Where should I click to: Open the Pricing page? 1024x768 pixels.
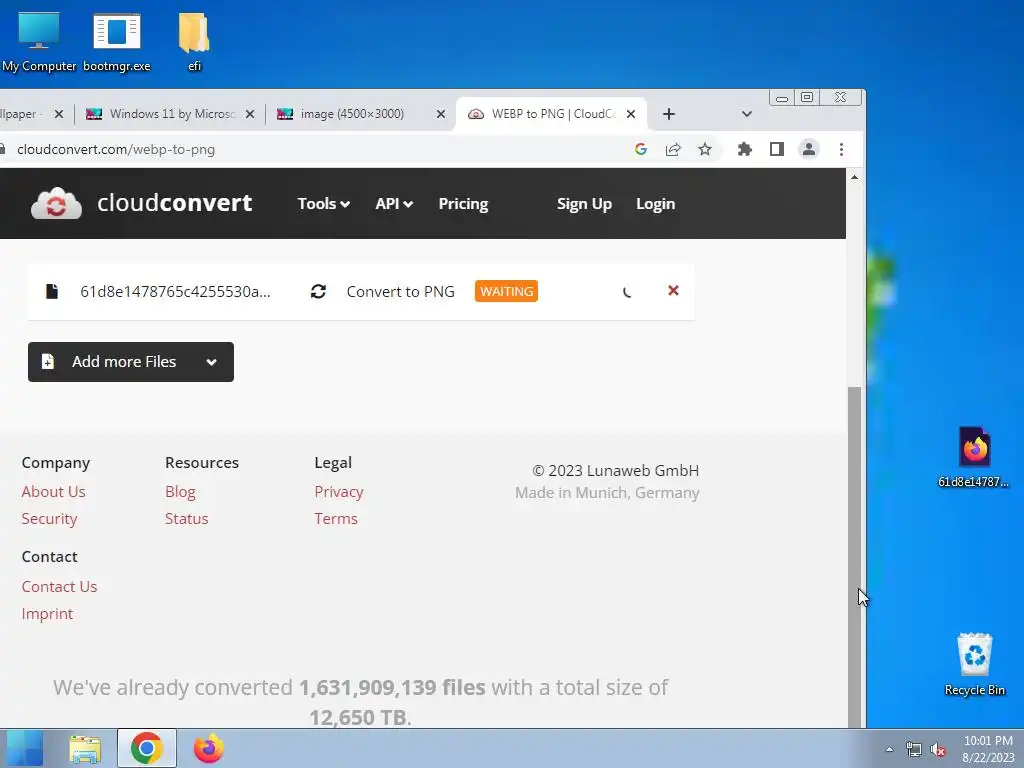tap(463, 204)
